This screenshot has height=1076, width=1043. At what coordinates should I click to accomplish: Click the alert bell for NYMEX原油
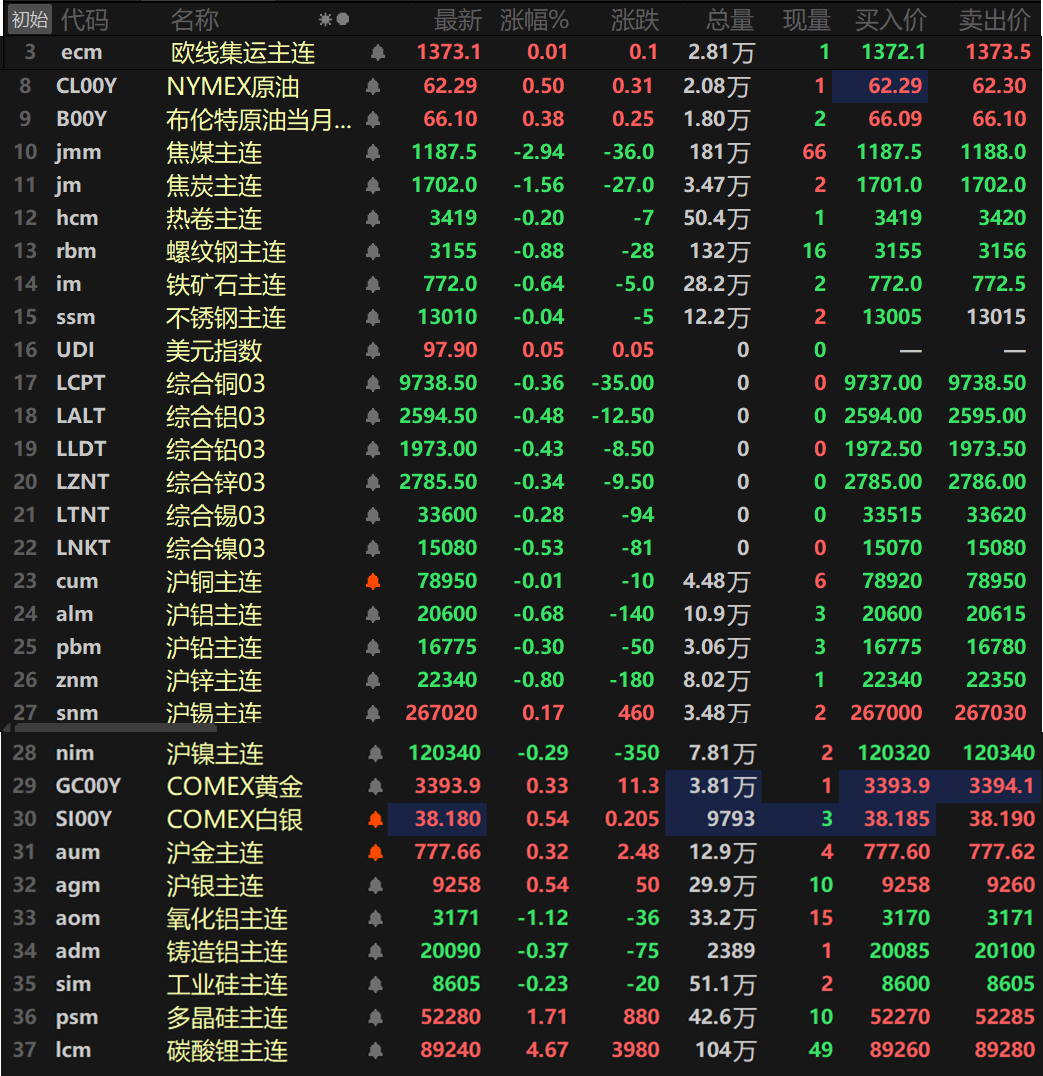373,87
